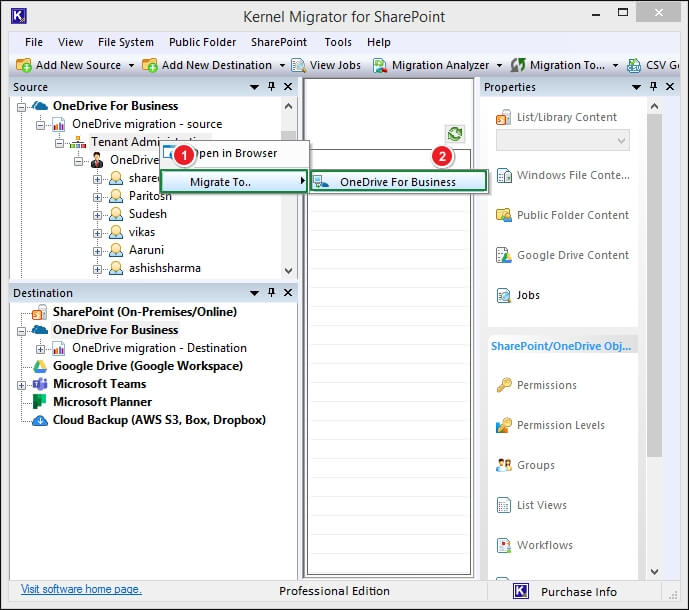Screen dimensions: 689x610
Task: Select SharePoint/OneDrive Obj... section header
Action: click(561, 346)
